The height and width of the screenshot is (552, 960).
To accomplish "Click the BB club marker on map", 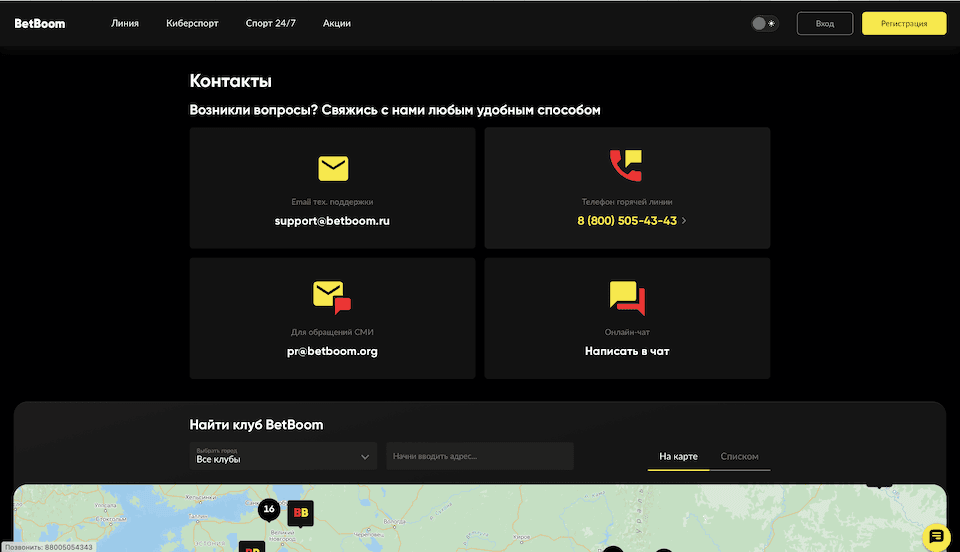I will 300,513.
